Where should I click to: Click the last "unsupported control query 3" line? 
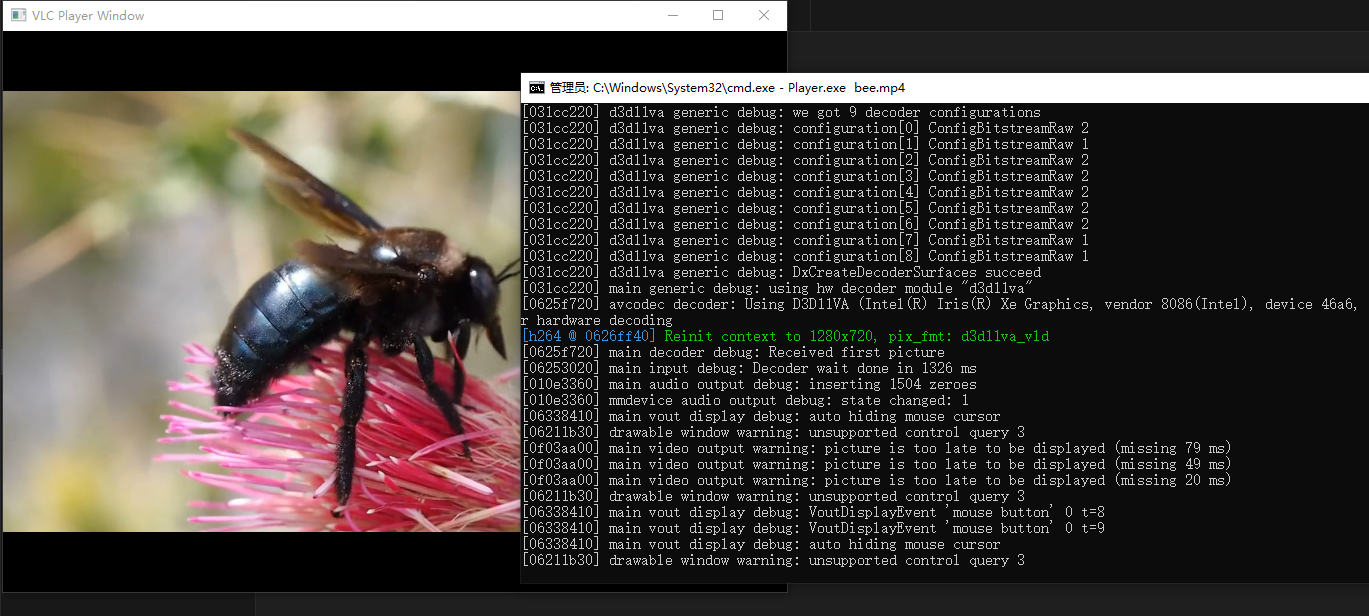[916, 560]
